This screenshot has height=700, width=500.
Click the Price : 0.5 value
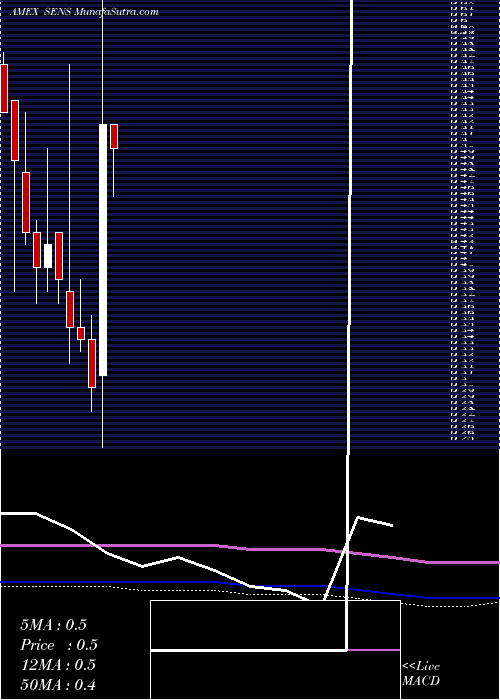coord(59,645)
